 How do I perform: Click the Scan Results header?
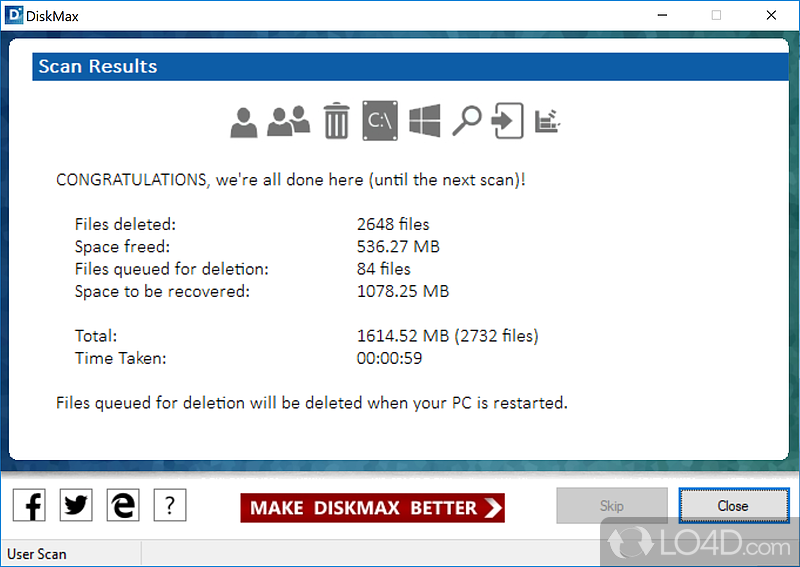(410, 66)
